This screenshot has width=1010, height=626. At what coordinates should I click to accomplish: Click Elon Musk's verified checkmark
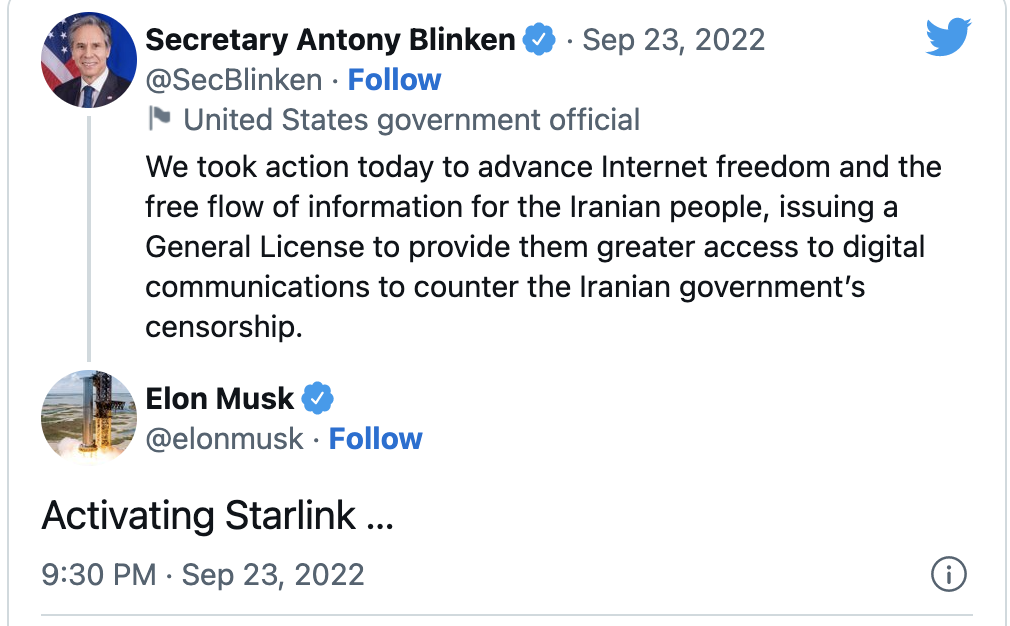click(x=318, y=397)
